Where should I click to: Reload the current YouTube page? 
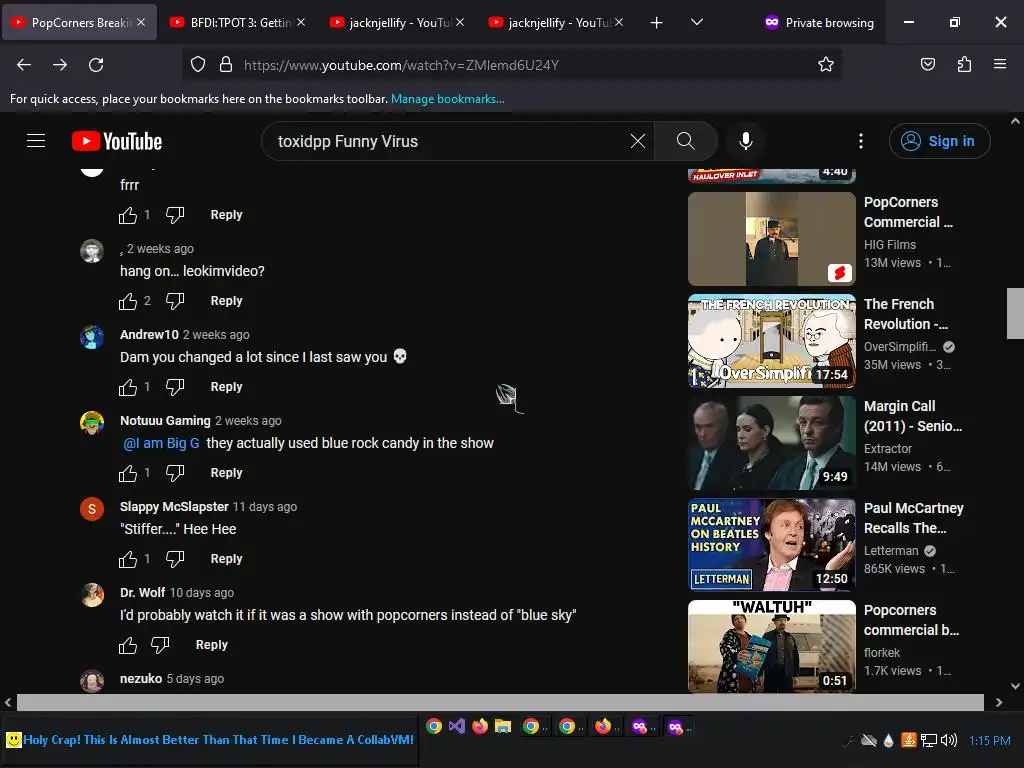[x=96, y=65]
